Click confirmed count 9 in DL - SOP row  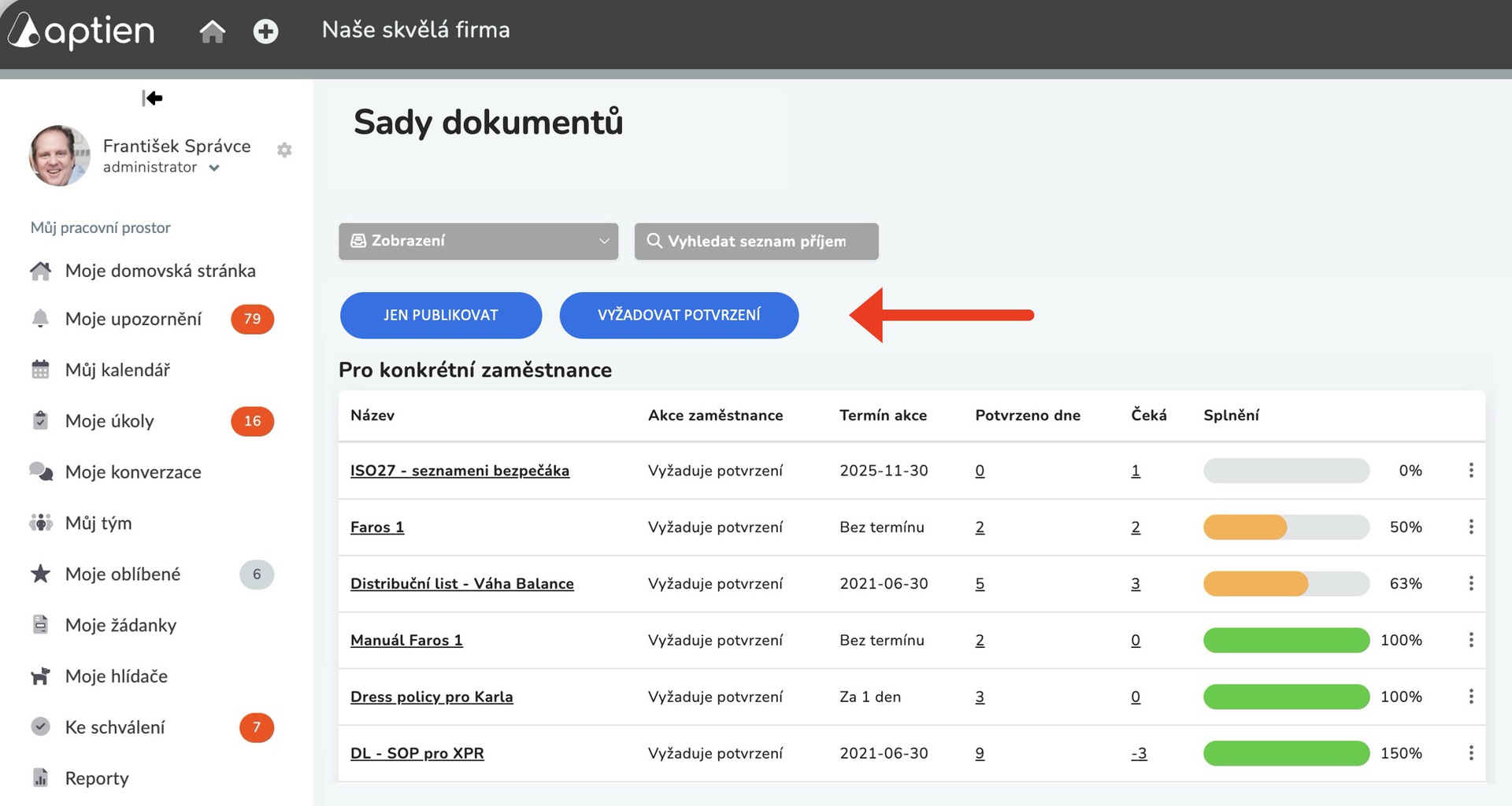tap(980, 754)
